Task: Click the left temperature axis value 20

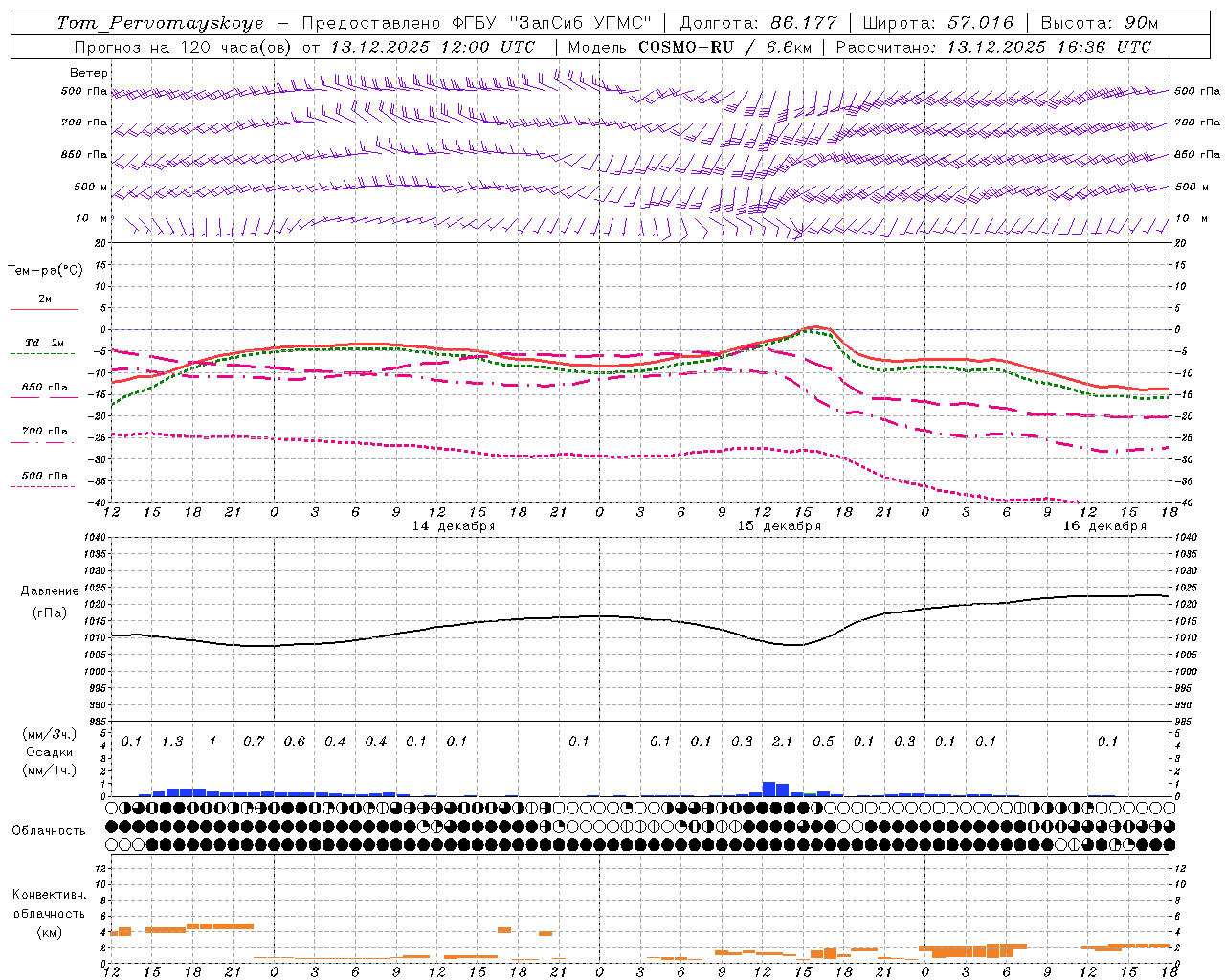Action: tap(100, 244)
